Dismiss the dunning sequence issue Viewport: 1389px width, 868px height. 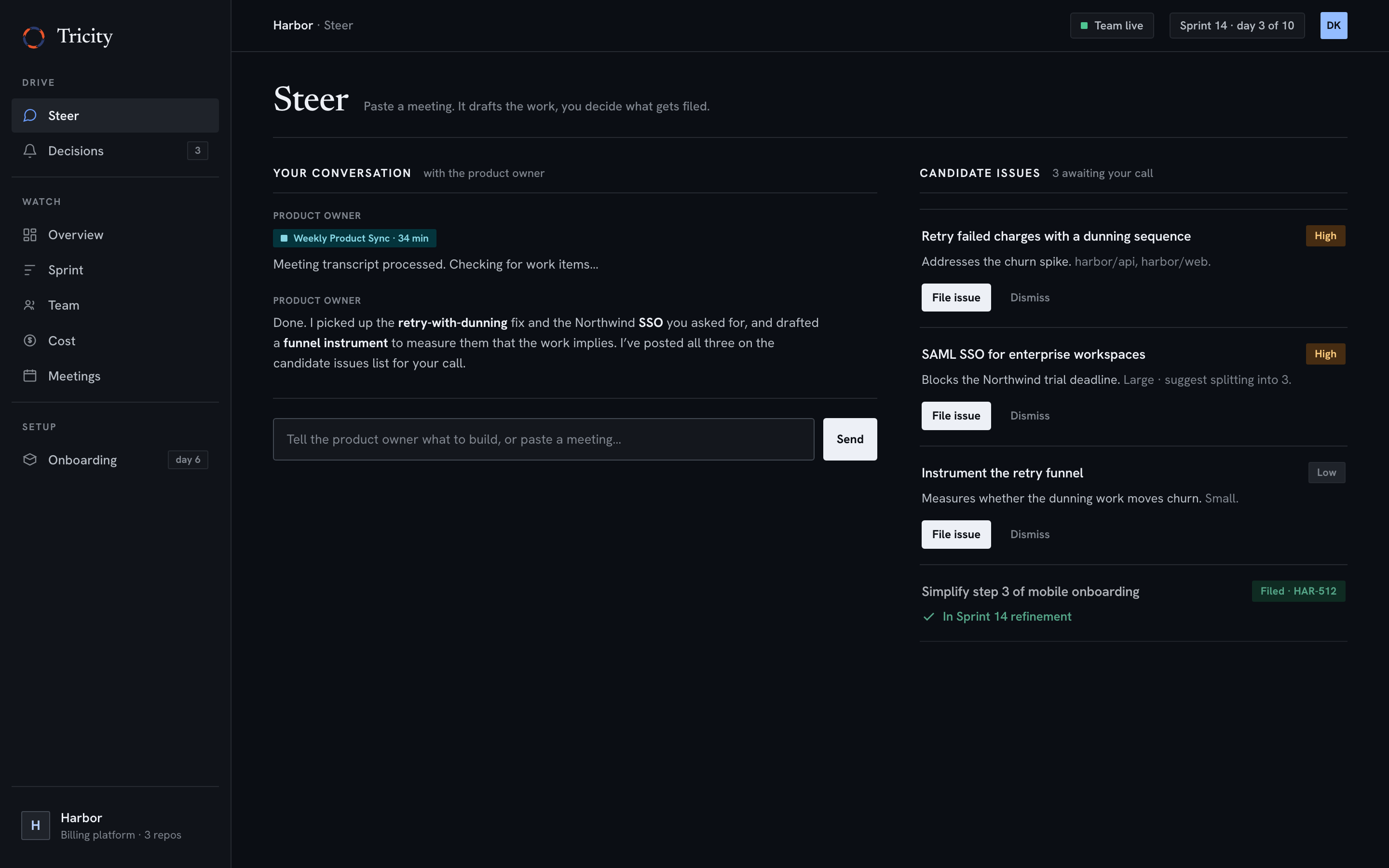tap(1030, 298)
